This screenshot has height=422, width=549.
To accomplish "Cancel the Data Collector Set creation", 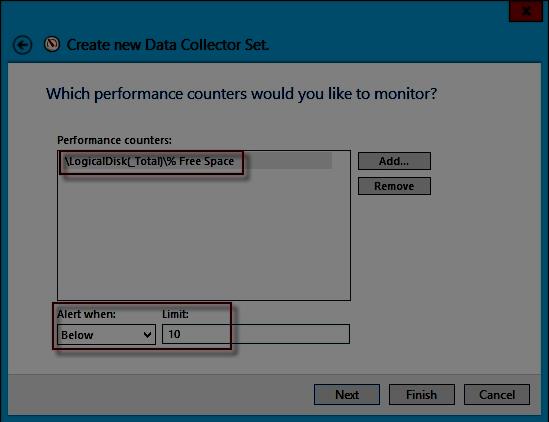I will tap(497, 395).
